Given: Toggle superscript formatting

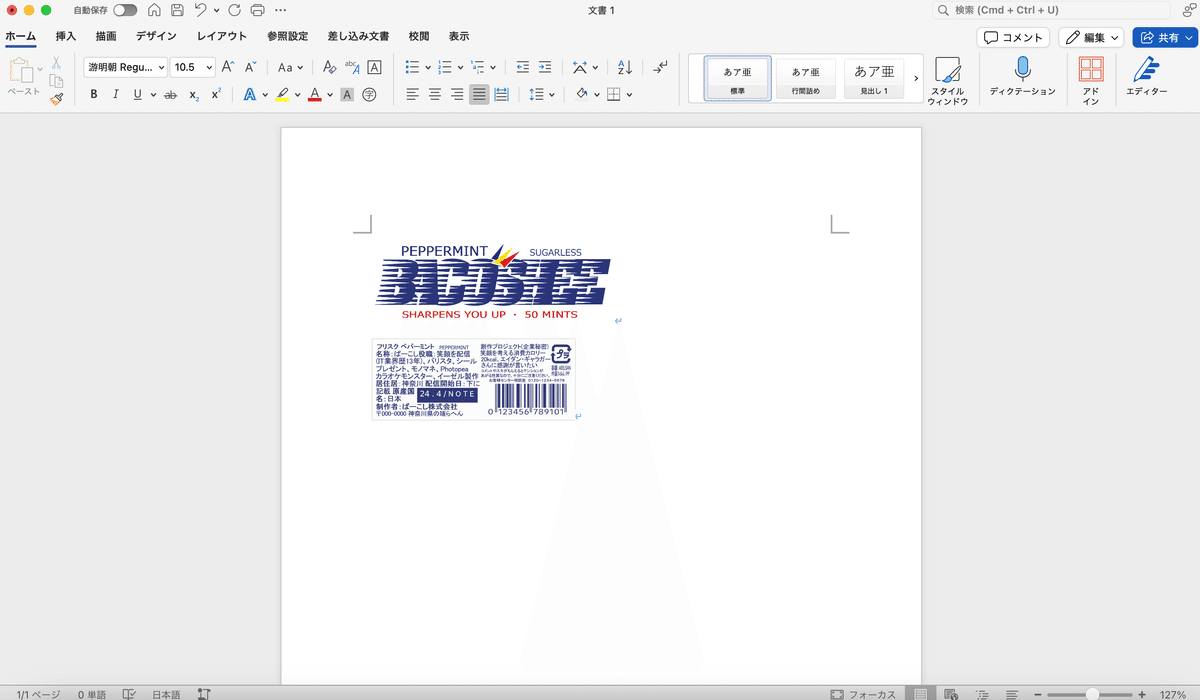Looking at the screenshot, I should coord(215,95).
